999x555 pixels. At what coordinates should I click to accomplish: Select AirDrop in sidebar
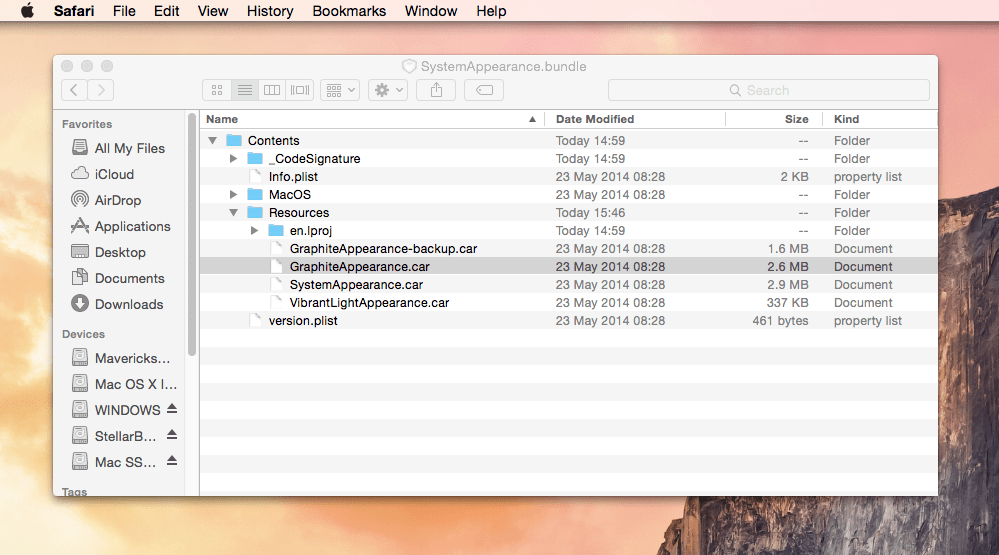[x=106, y=200]
